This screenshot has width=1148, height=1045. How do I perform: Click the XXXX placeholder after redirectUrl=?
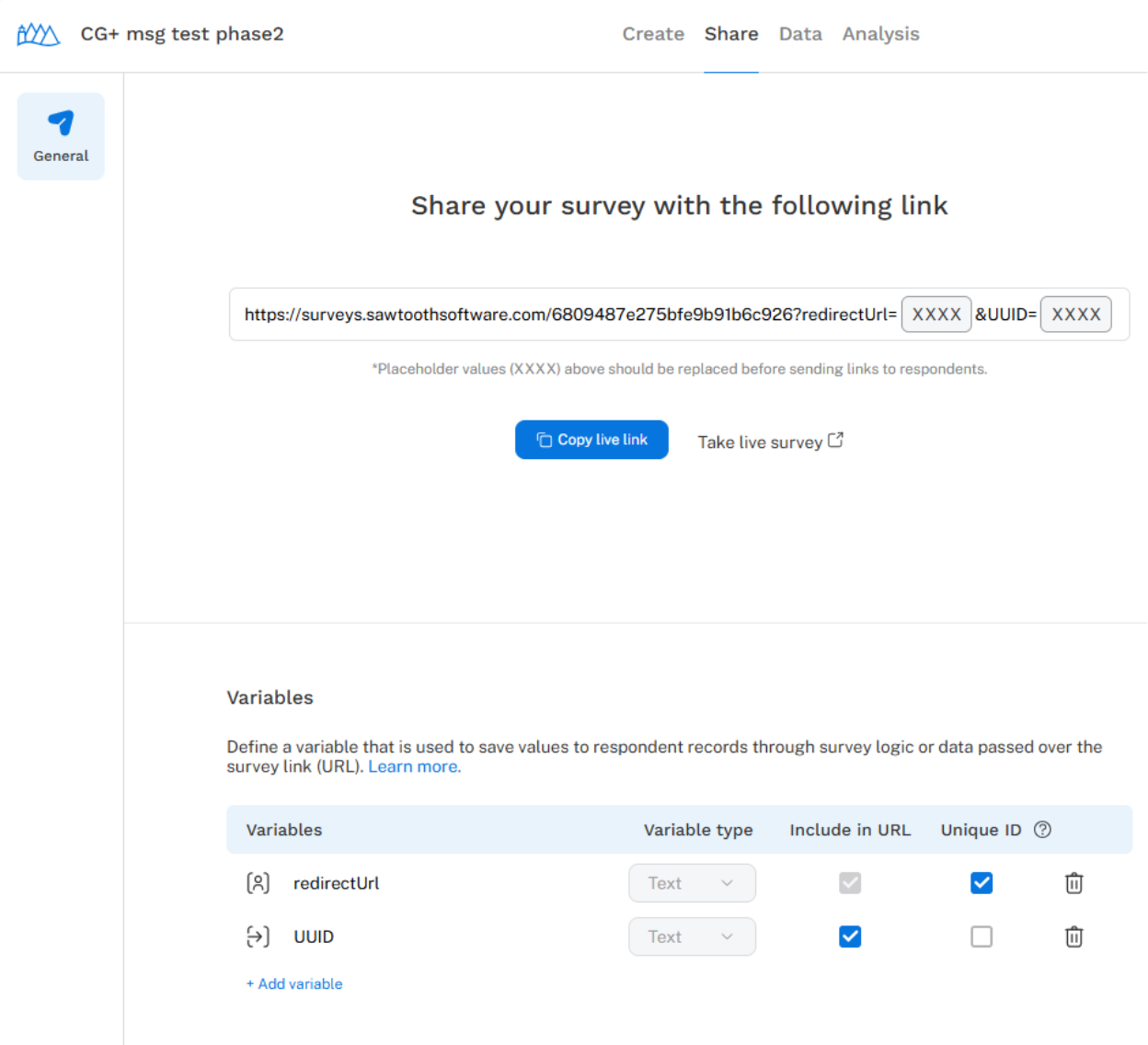[936, 314]
